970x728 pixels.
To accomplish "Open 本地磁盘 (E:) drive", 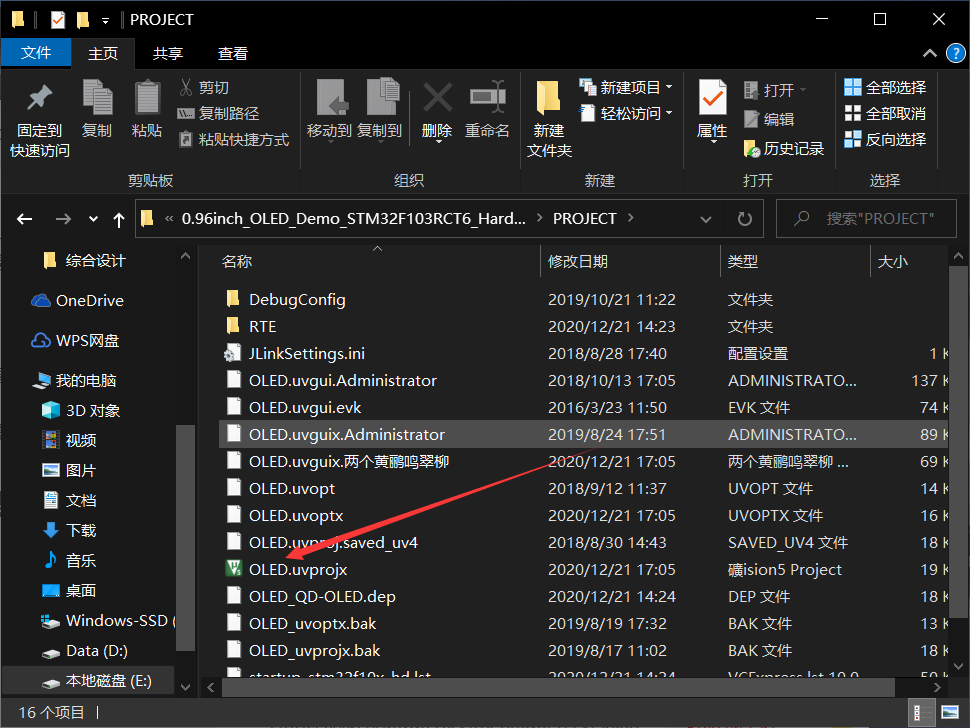I will coord(97,681).
